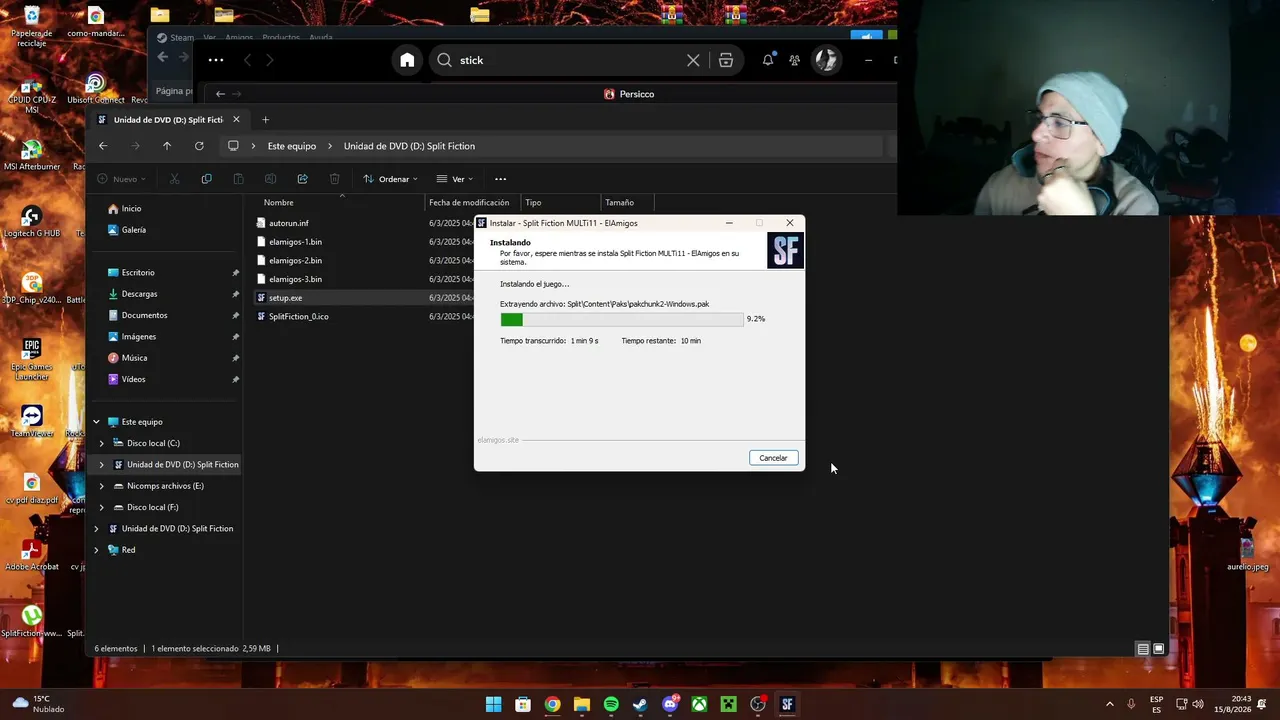Expand the Red tree node
The width and height of the screenshot is (1280, 720).
point(97,550)
